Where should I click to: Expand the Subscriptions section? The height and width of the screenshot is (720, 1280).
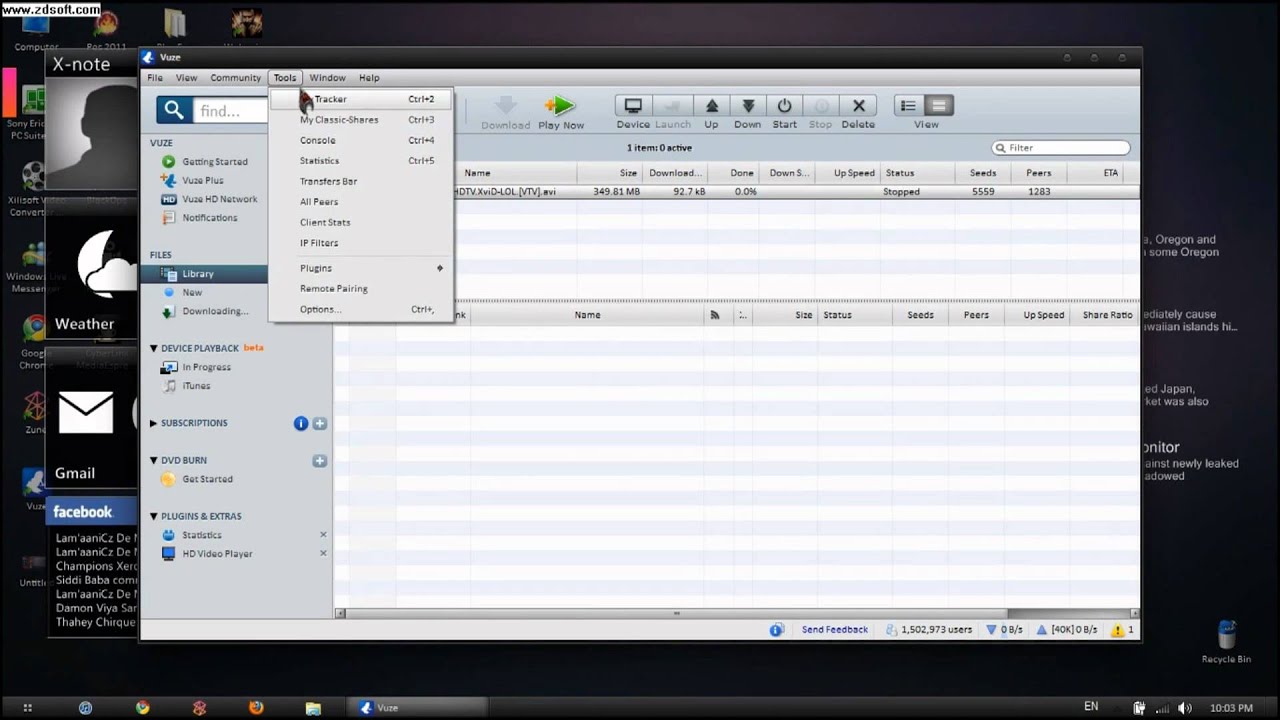pyautogui.click(x=154, y=423)
